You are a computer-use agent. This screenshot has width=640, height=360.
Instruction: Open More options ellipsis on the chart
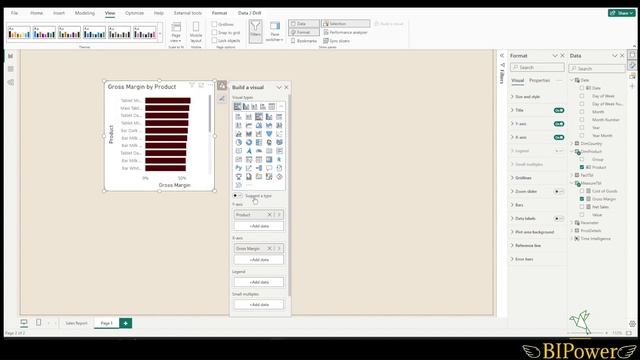tap(210, 85)
